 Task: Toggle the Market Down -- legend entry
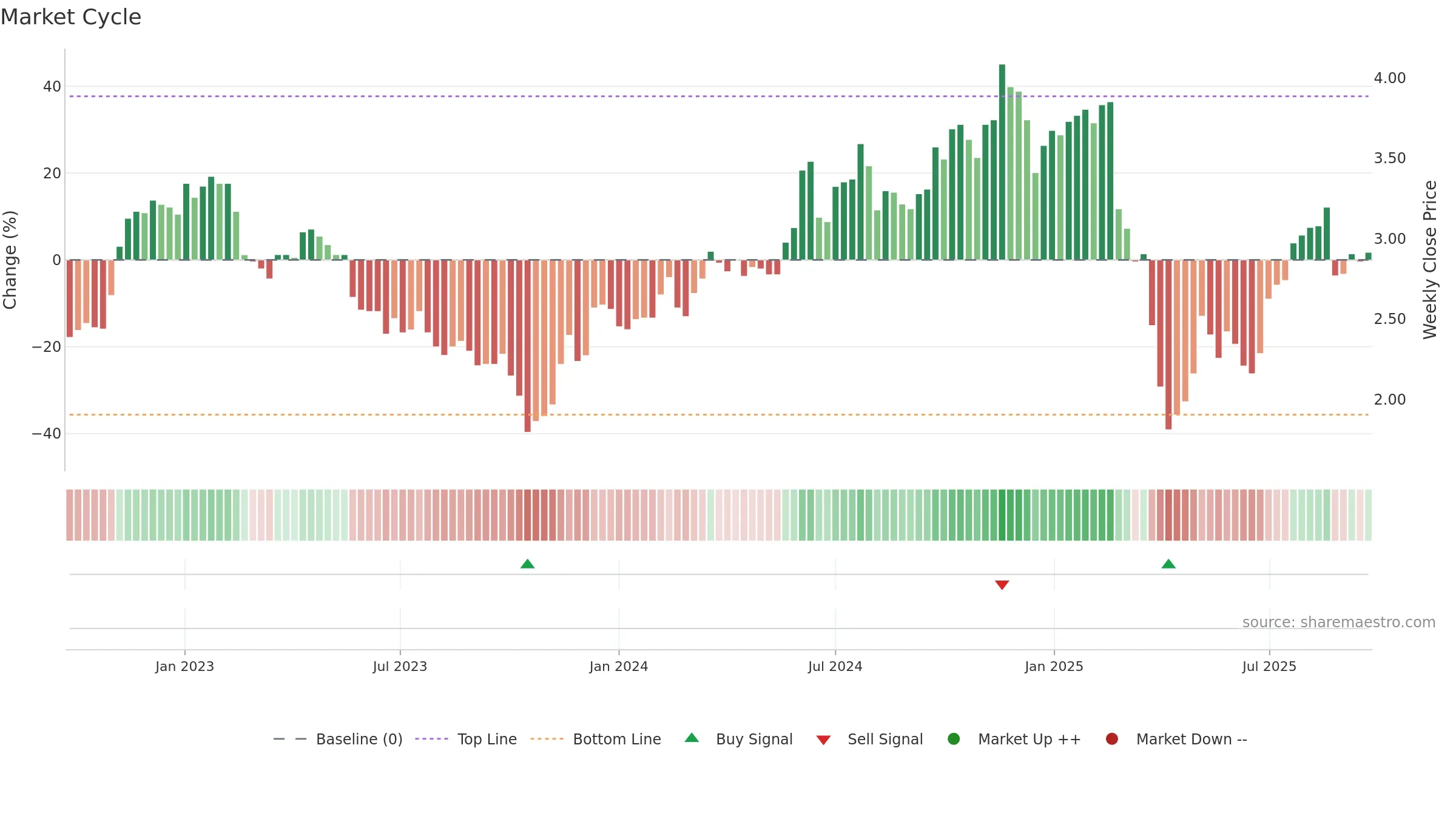pos(1176,739)
